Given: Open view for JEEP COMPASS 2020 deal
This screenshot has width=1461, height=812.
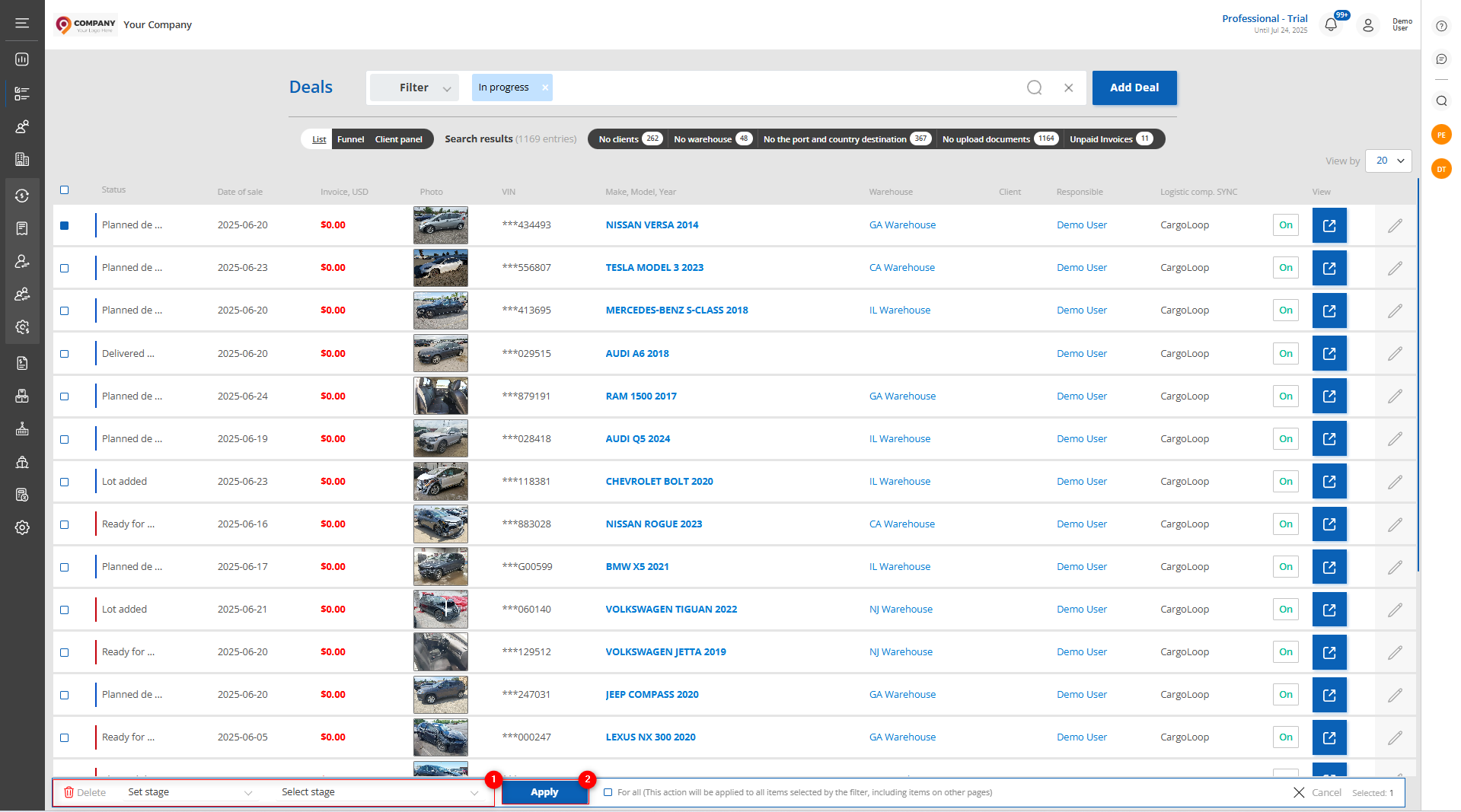Looking at the screenshot, I should point(1329,695).
